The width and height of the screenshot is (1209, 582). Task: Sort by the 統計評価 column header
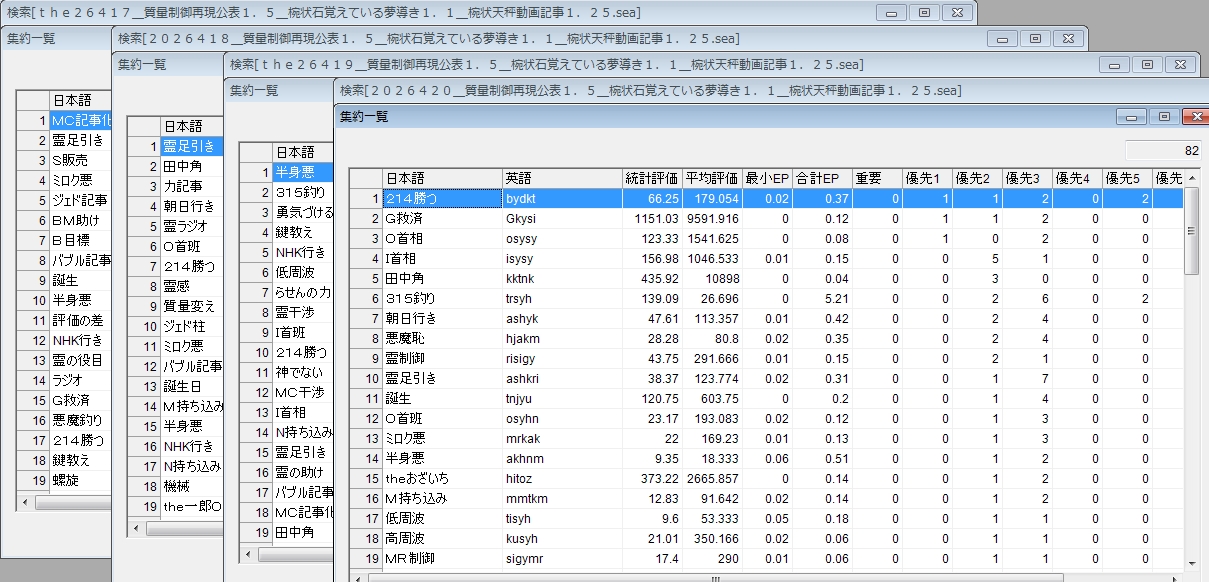(x=652, y=178)
